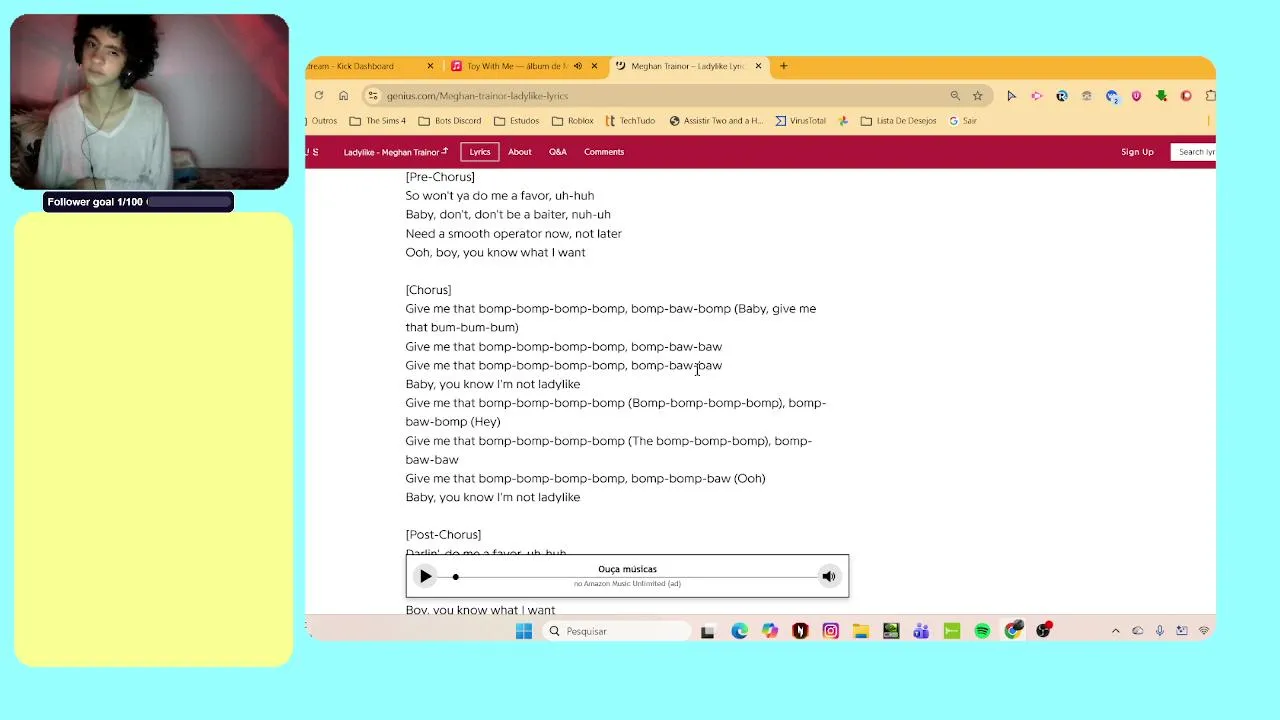Open The Sims 4 bookmarks folder
The image size is (1280, 720).
(377, 121)
